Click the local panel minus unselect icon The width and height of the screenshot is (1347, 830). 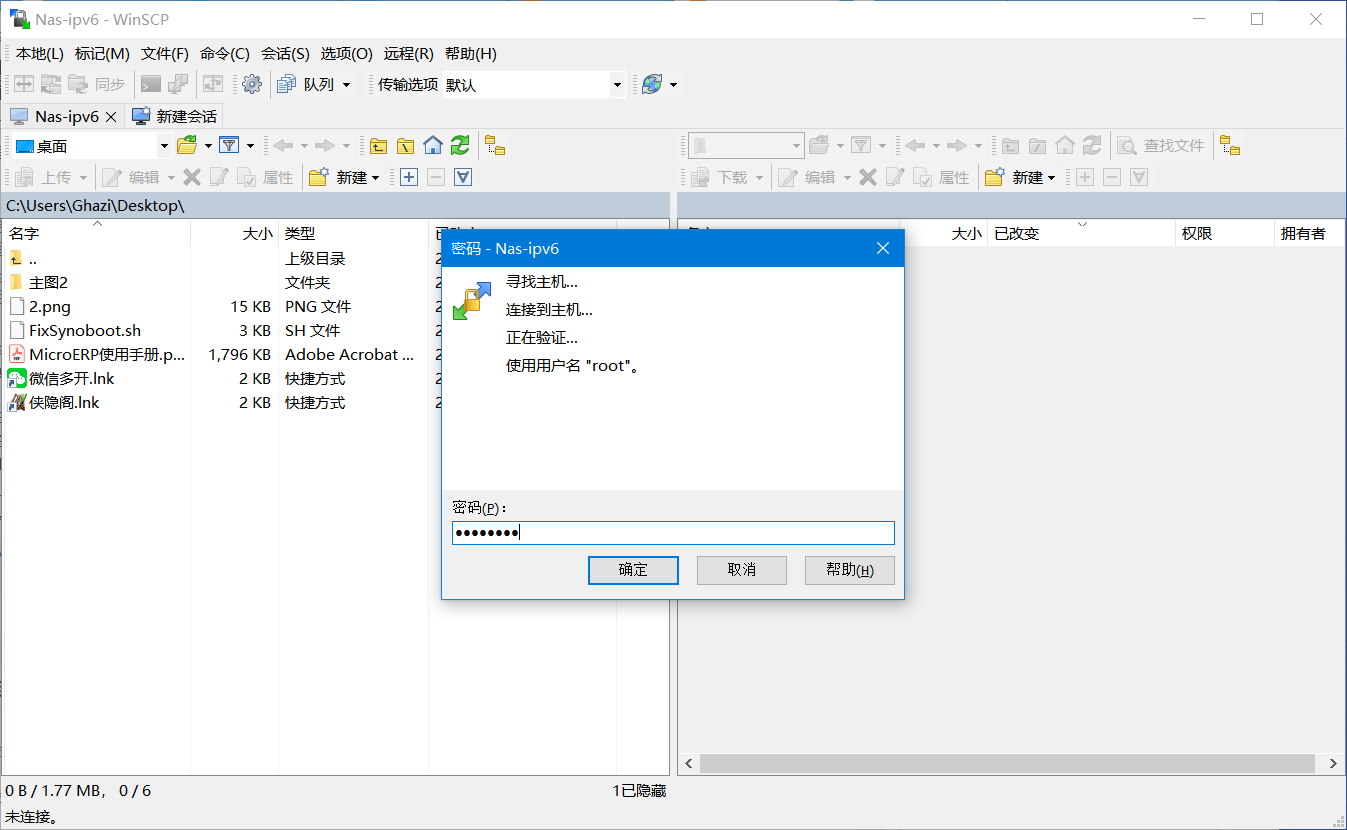click(436, 177)
